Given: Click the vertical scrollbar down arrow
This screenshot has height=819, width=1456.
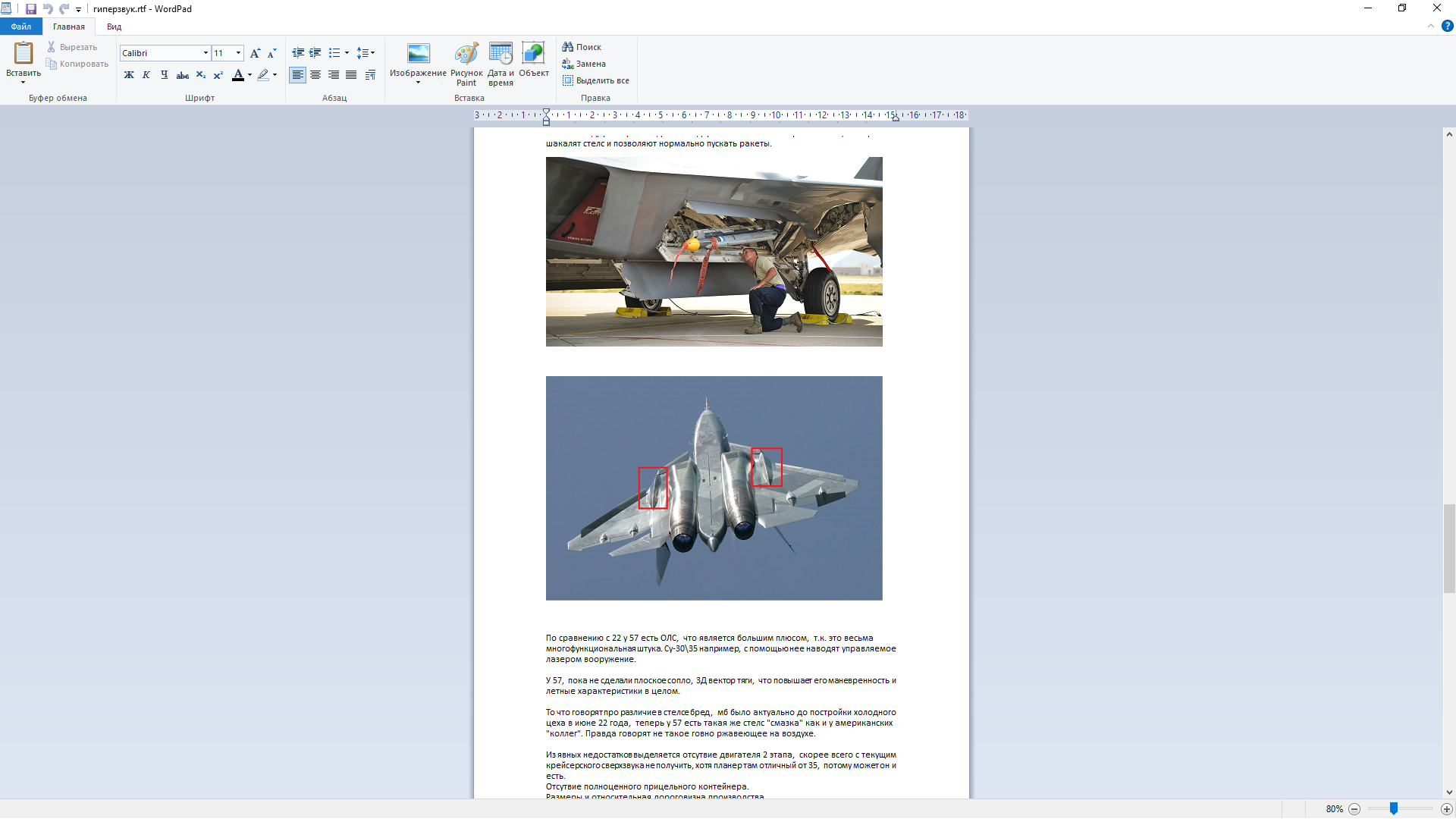Looking at the screenshot, I should pyautogui.click(x=1449, y=792).
